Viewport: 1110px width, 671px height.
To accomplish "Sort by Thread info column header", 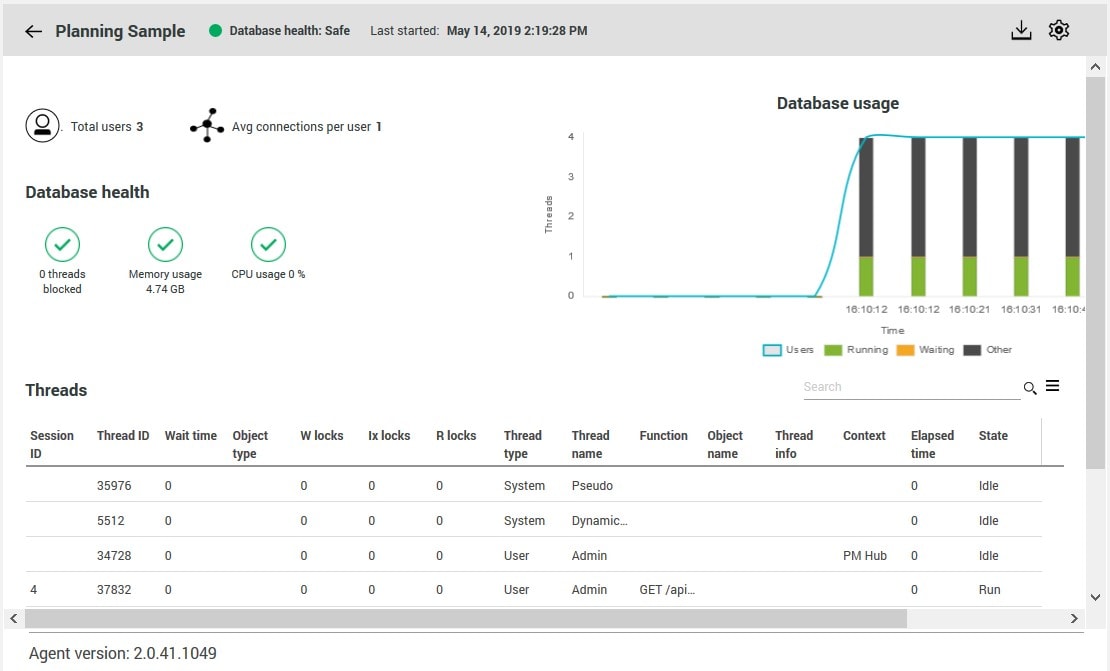I will (x=794, y=445).
